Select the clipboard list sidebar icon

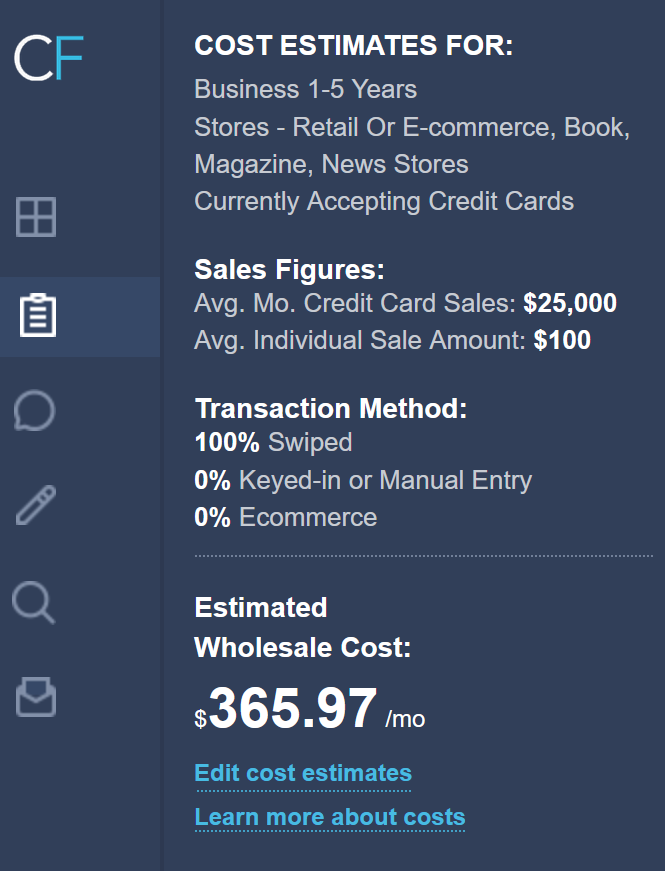coord(38,316)
